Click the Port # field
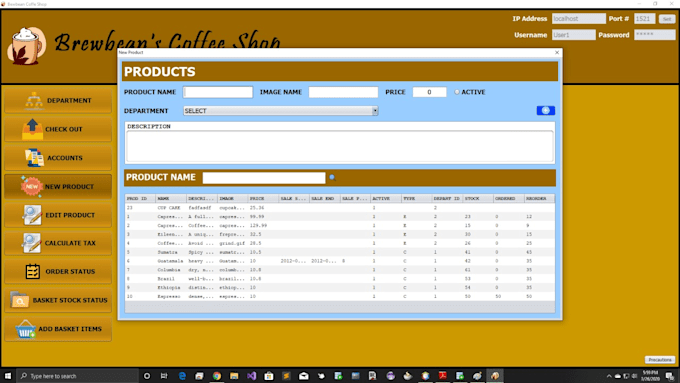Viewport: 680px width, 383px height. pyautogui.click(x=644, y=19)
